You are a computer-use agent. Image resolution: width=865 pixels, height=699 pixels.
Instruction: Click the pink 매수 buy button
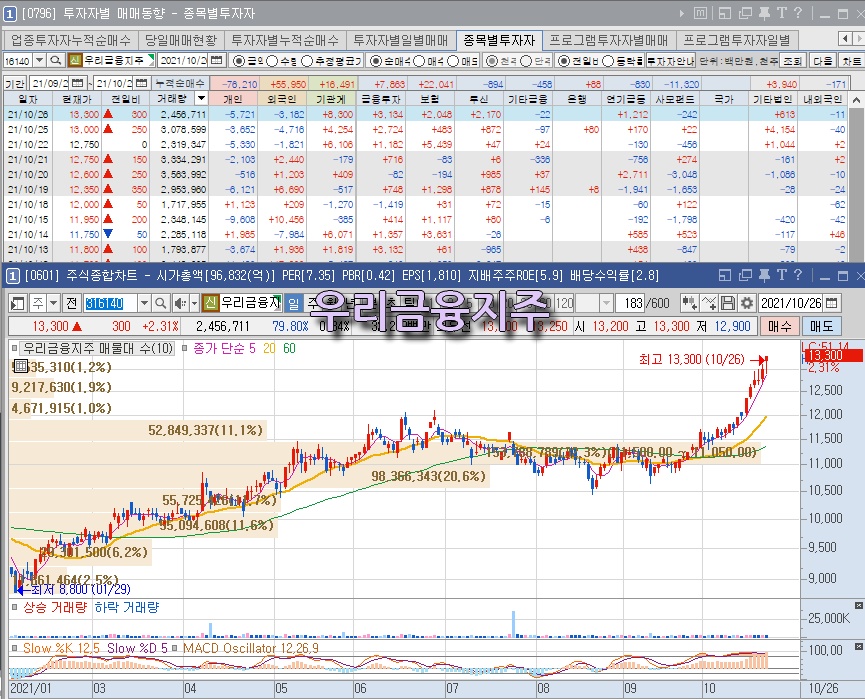779,326
